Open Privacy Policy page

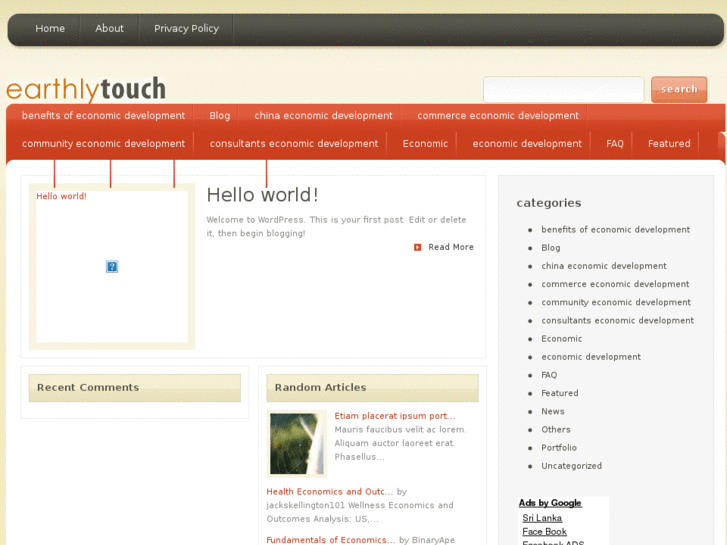tap(186, 28)
